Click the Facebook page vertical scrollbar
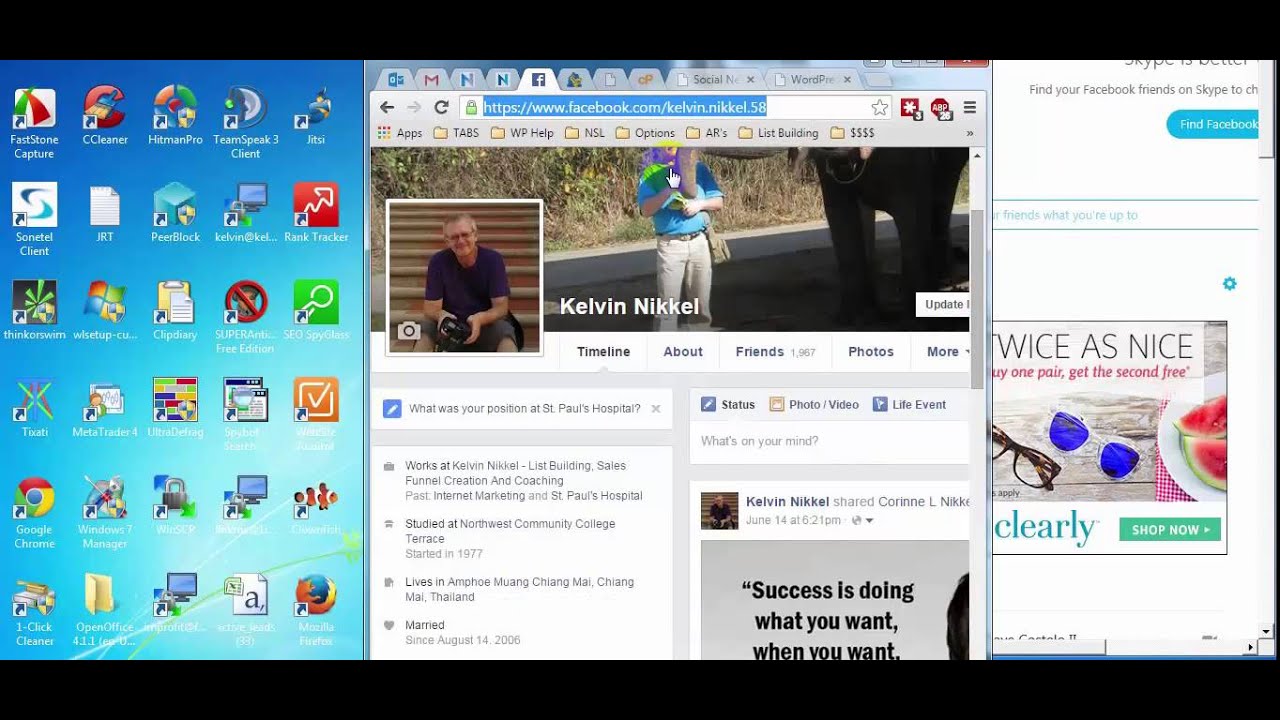 click(977, 300)
